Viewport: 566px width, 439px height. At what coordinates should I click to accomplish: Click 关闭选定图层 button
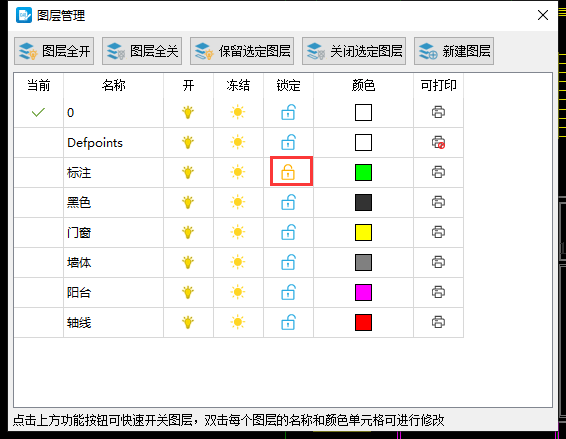[354, 51]
